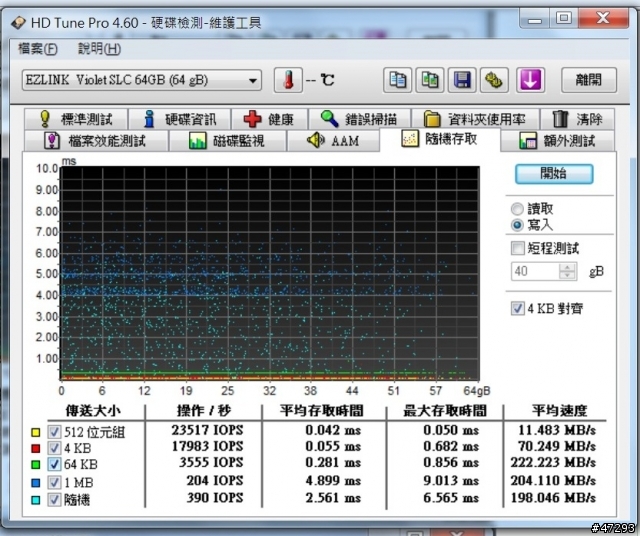The width and height of the screenshot is (640, 536).
Task: Click the 390 IOPS value
Action: point(215,498)
